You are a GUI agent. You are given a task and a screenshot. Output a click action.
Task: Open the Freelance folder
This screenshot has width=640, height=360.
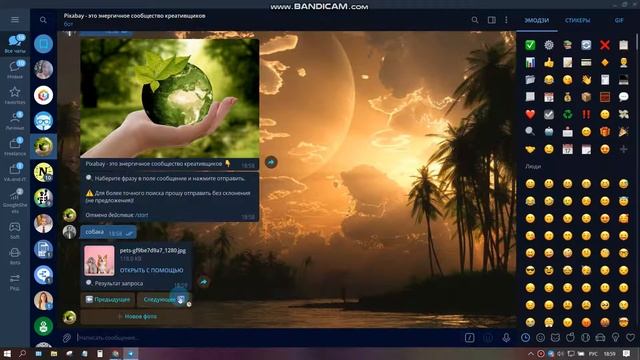[x=15, y=147]
